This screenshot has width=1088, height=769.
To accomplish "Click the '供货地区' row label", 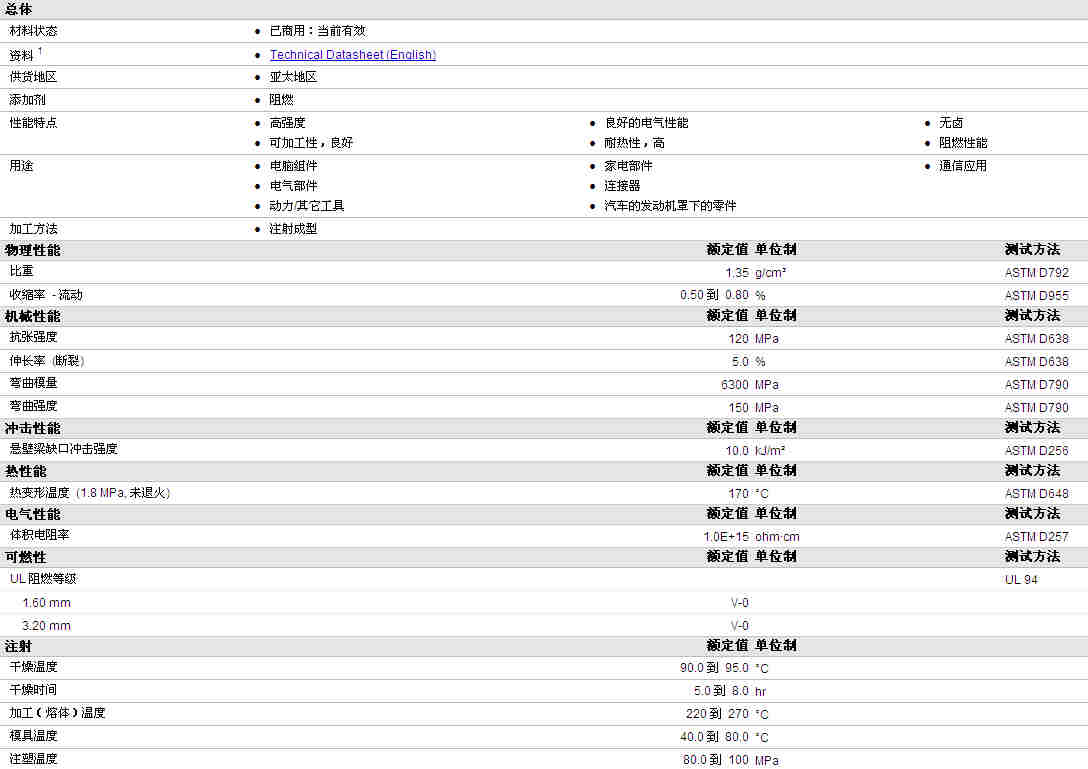I will [33, 77].
